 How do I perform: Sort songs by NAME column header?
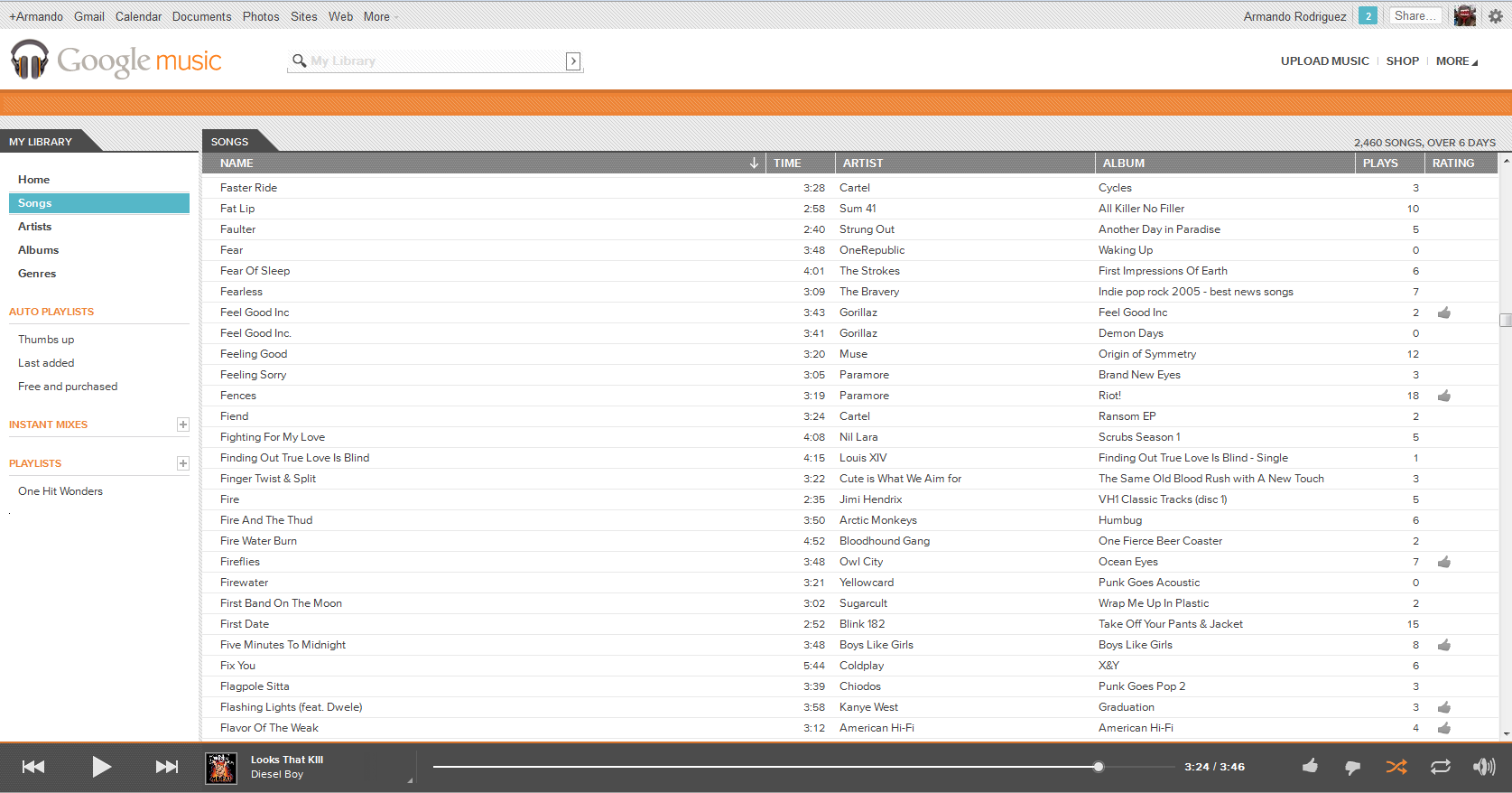[237, 163]
